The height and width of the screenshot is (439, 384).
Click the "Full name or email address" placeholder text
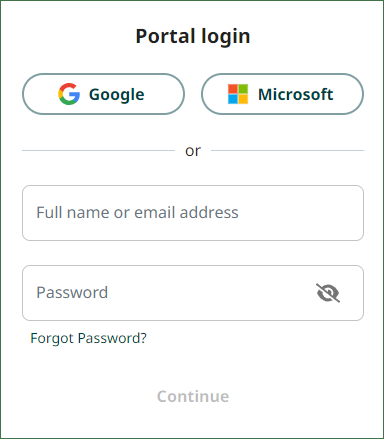point(137,213)
